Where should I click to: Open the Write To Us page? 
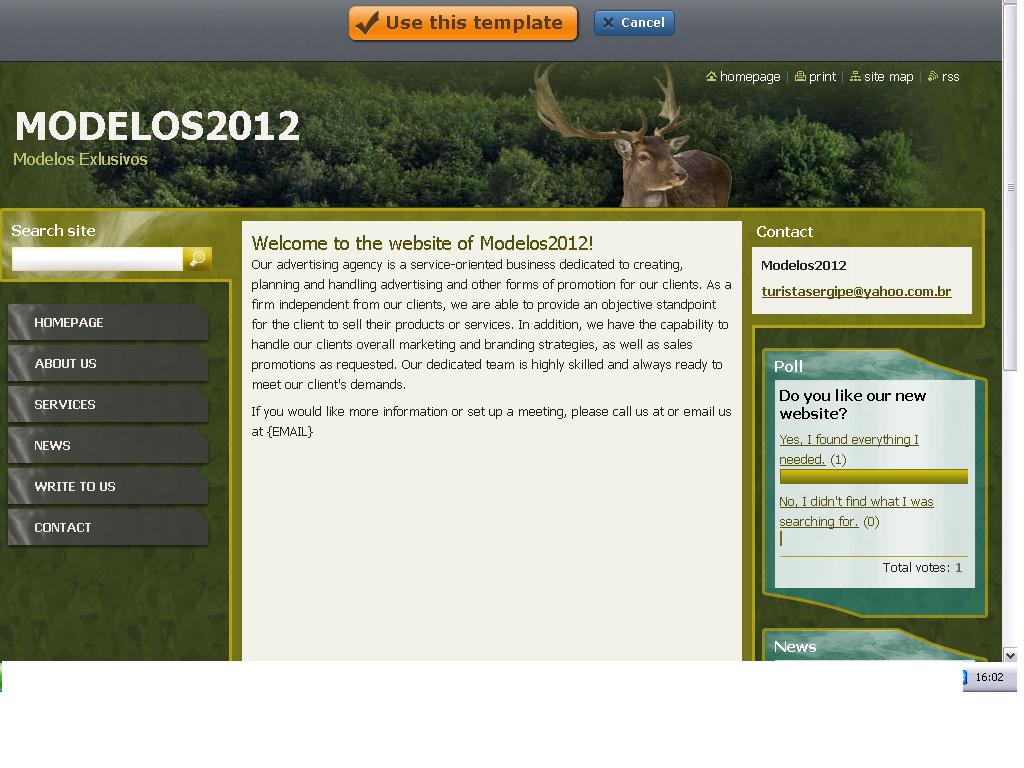tap(74, 487)
